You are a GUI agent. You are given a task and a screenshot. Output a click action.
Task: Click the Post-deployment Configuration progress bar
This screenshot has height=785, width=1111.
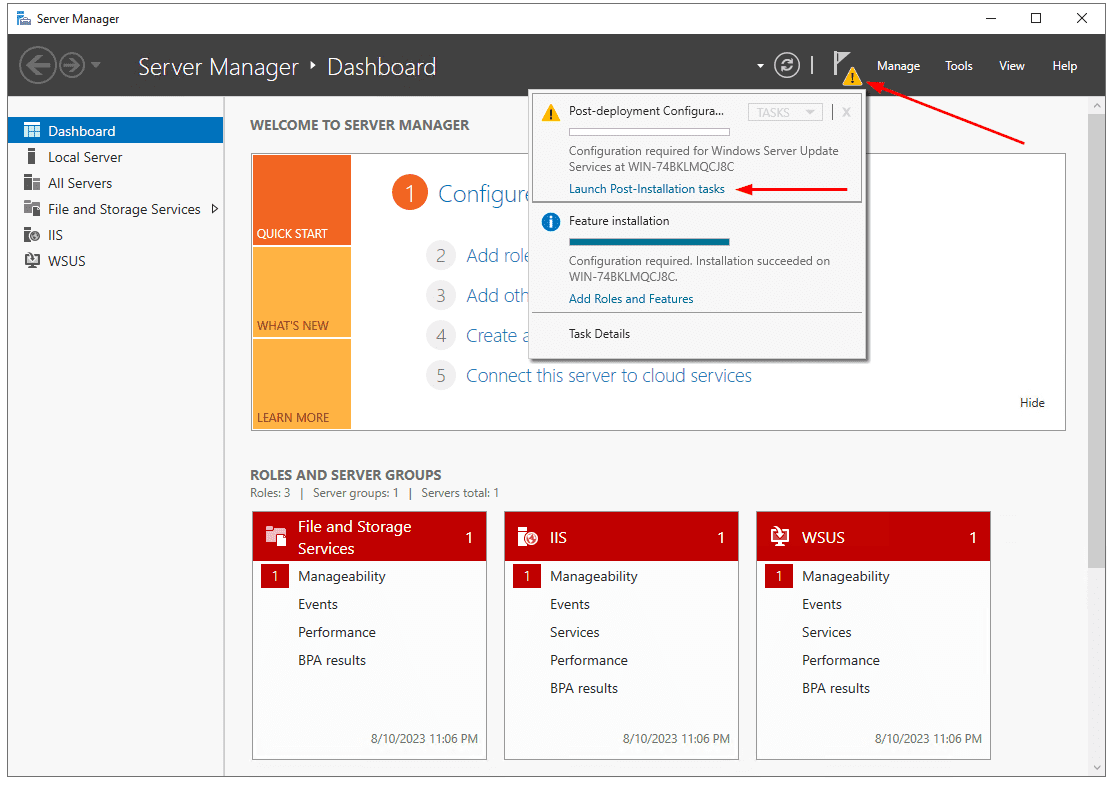coord(649,132)
